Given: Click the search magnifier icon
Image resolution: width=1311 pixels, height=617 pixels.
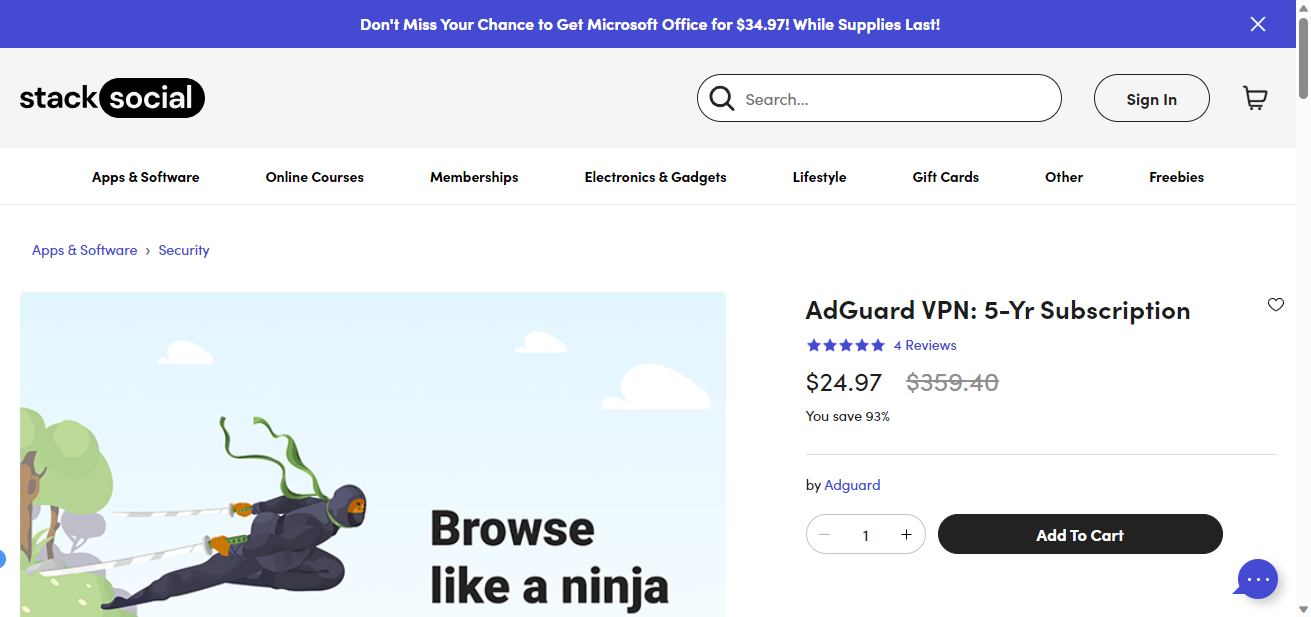Looking at the screenshot, I should pyautogui.click(x=721, y=98).
